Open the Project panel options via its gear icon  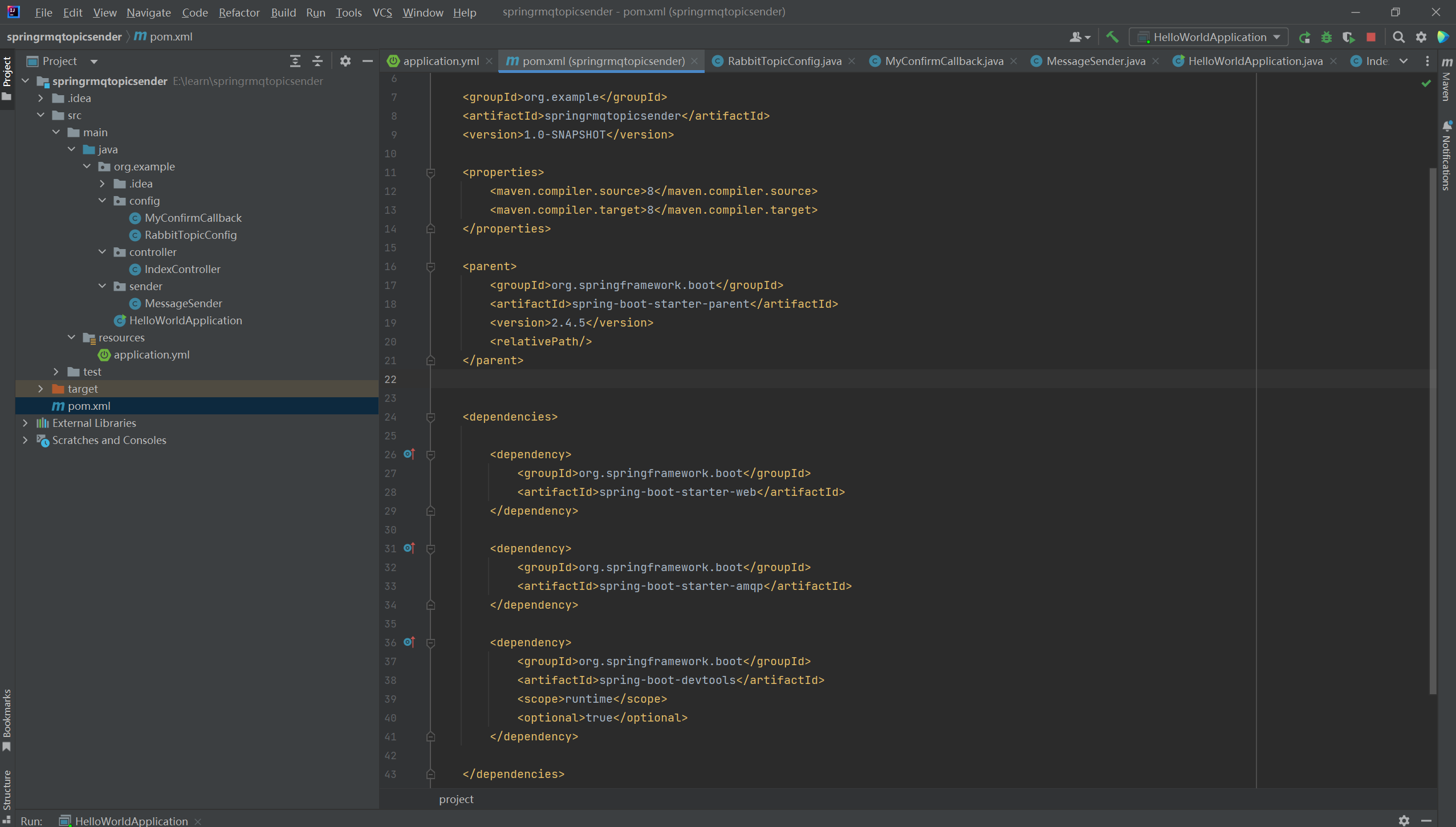coord(345,61)
